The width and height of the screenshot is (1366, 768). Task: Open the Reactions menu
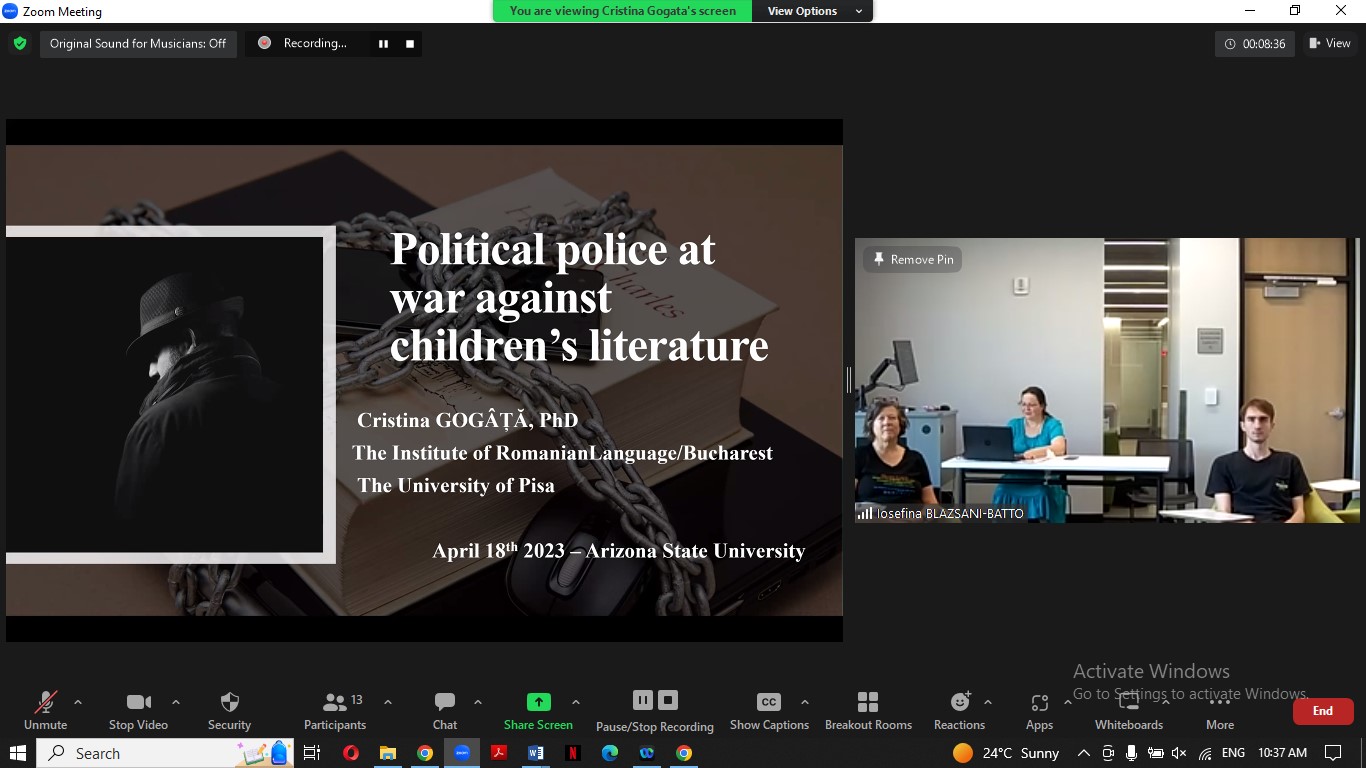tap(959, 711)
